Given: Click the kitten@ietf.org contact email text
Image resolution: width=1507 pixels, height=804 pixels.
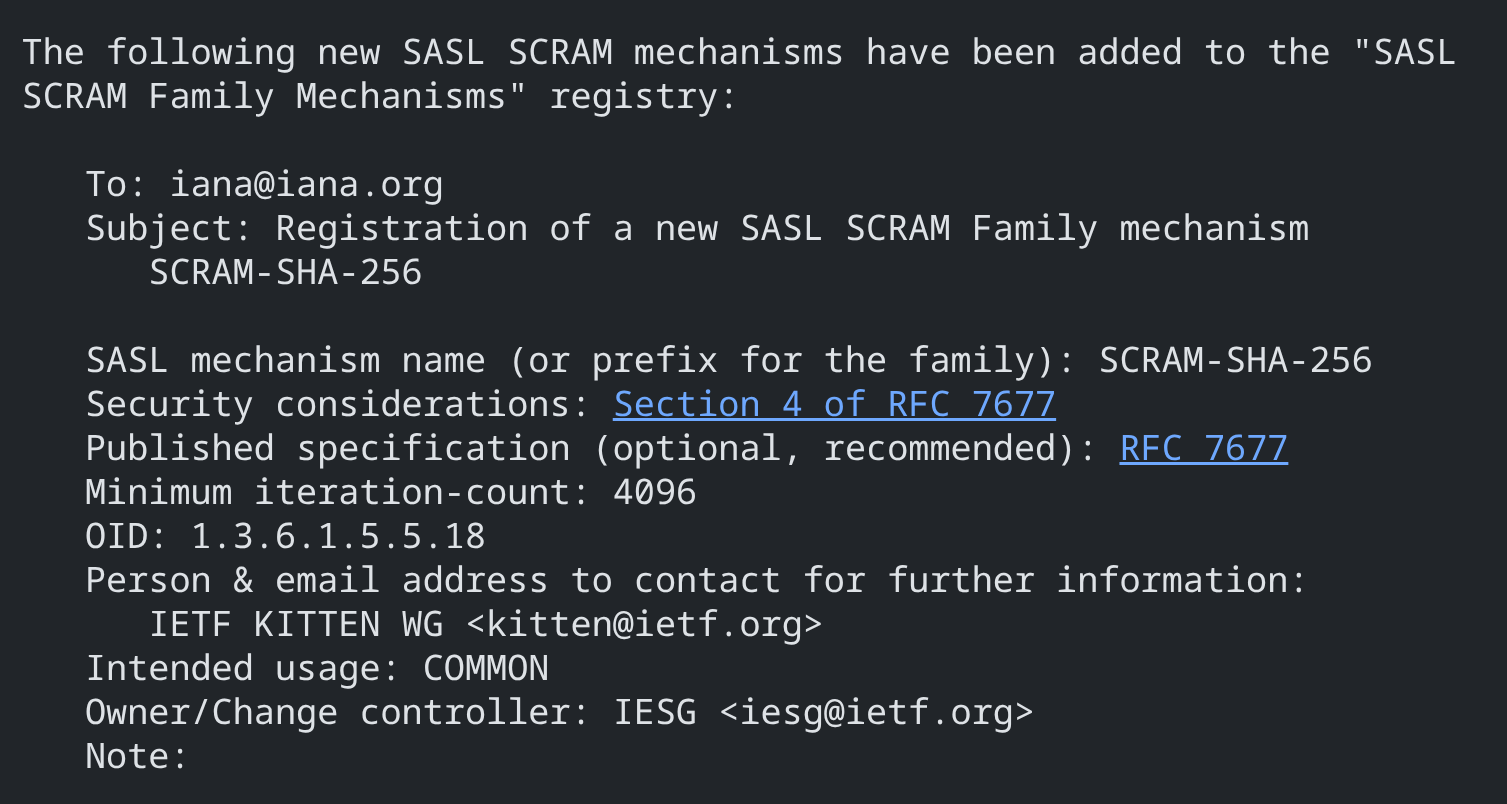Looking at the screenshot, I should pos(644,624).
